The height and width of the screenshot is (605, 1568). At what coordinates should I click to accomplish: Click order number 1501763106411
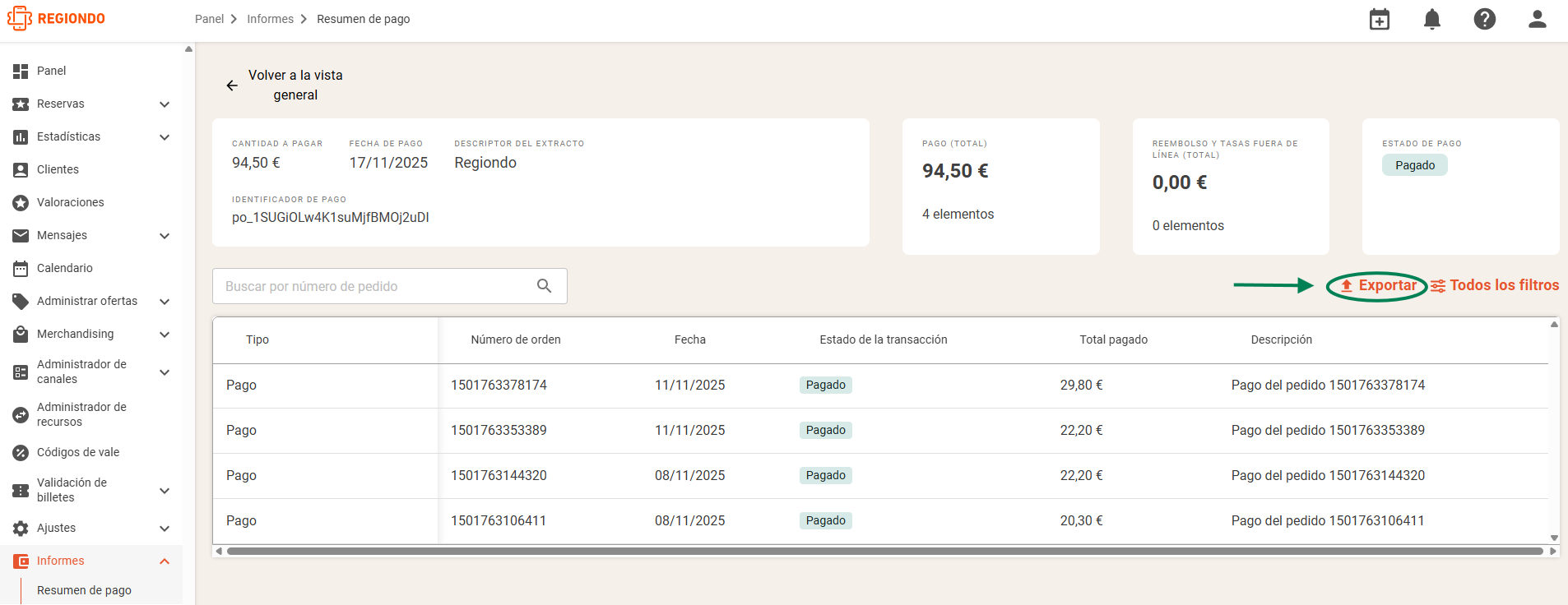coord(499,520)
